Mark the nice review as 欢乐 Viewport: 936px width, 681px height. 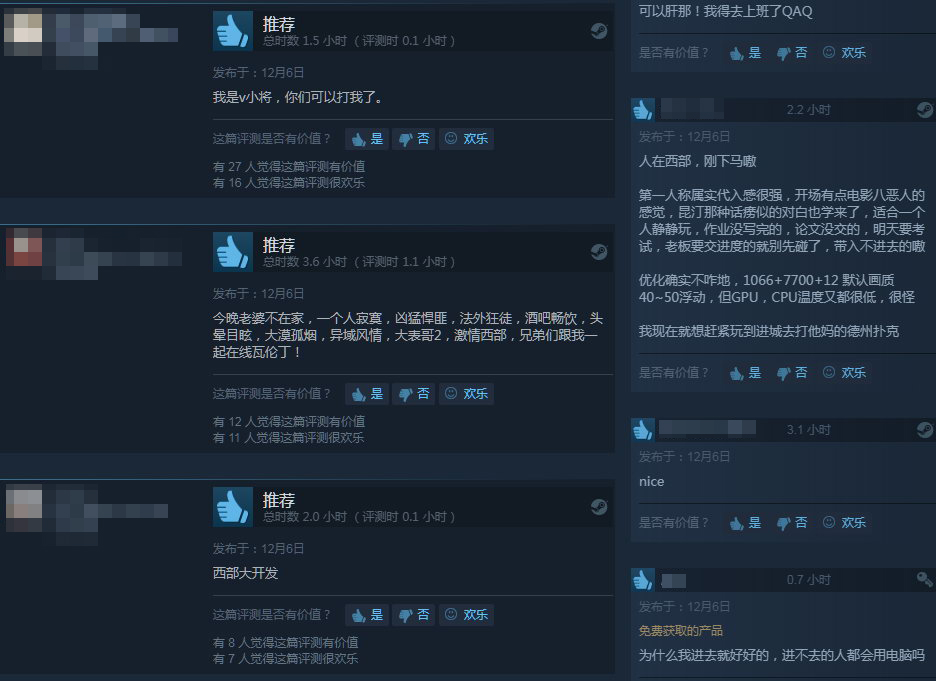[844, 523]
